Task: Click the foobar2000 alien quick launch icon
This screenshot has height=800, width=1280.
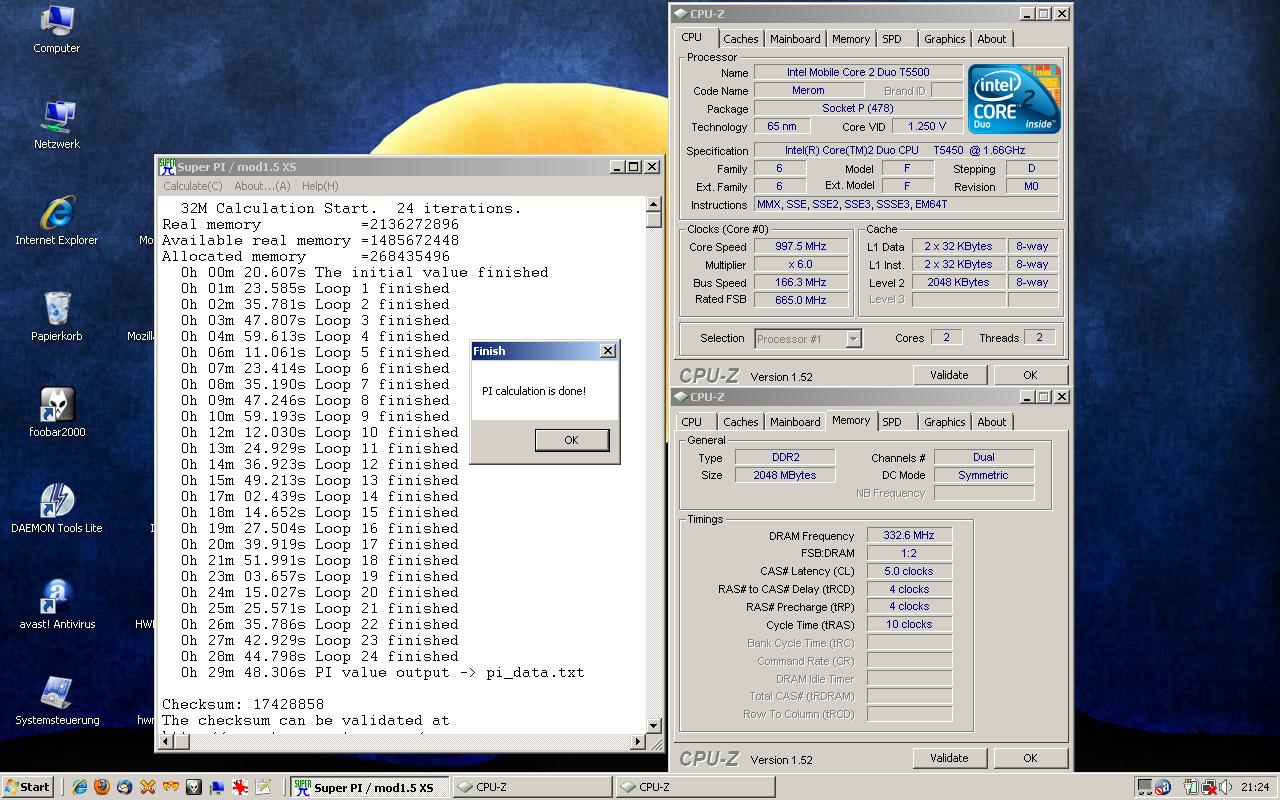Action: [194, 787]
